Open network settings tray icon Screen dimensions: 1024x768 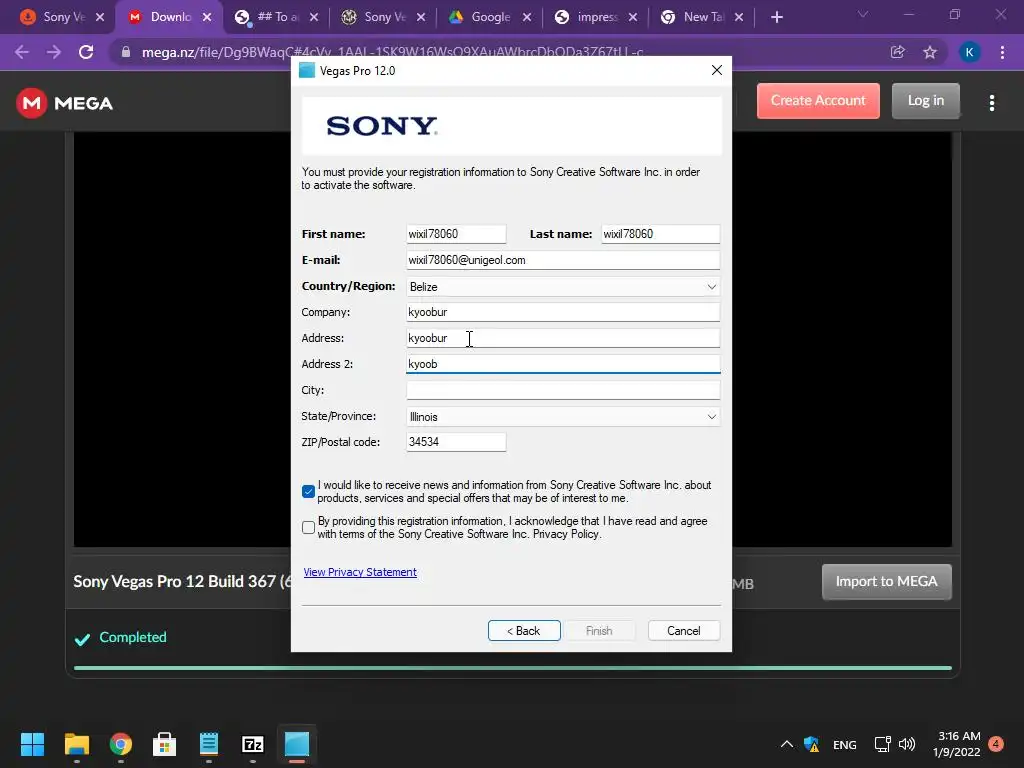click(882, 744)
